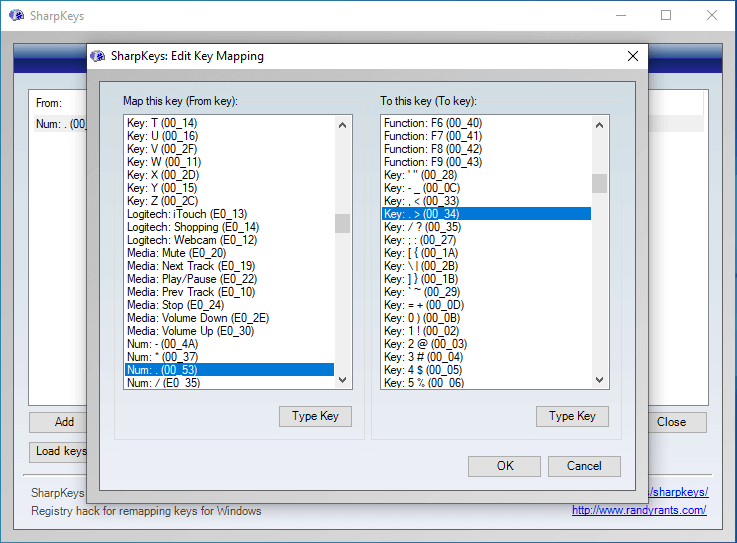Screen dimensions: 737x543
Task: Select 'Num: .' mapping row in main window
Action: point(60,124)
